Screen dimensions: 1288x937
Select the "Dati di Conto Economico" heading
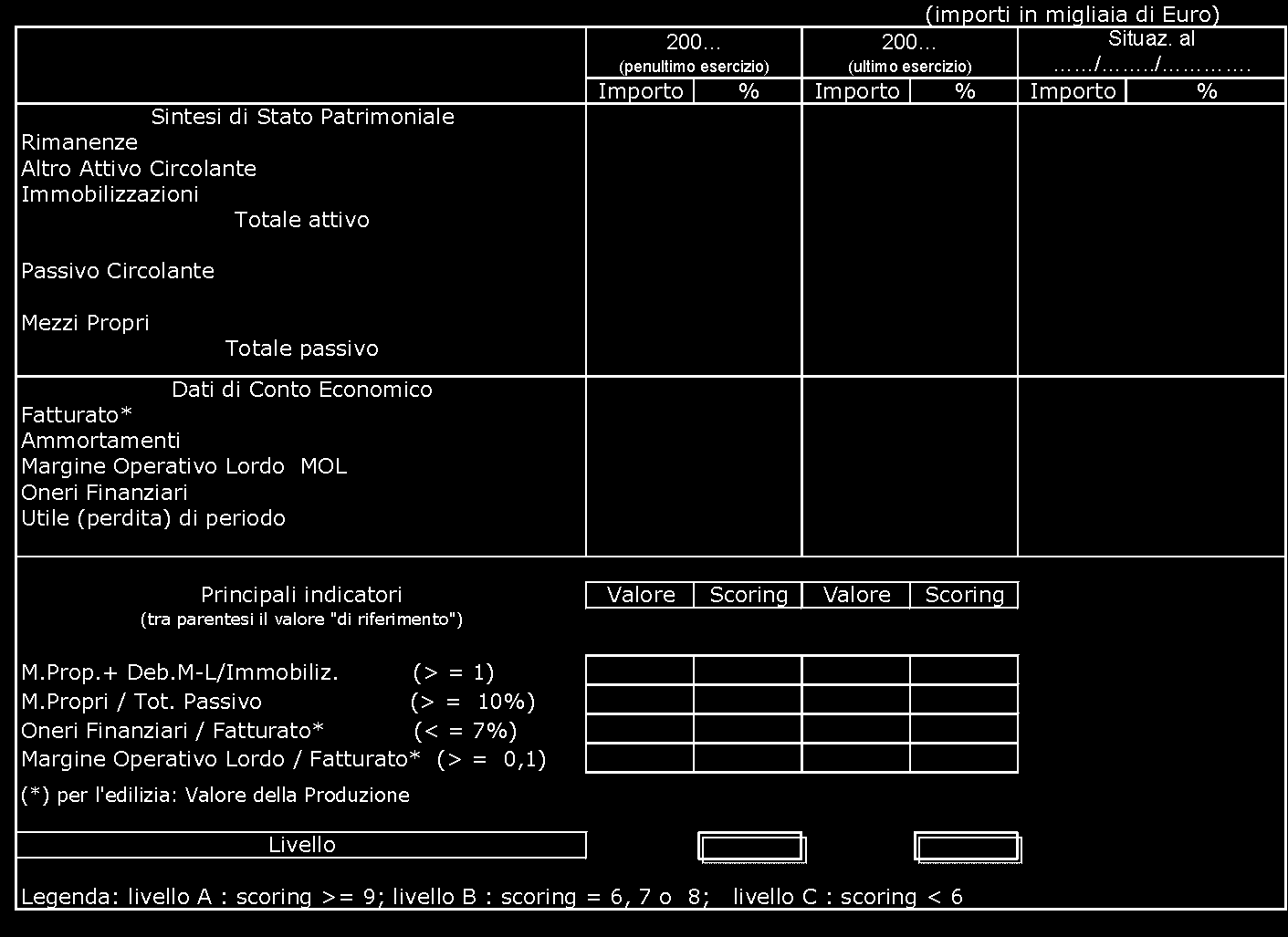[x=302, y=390]
